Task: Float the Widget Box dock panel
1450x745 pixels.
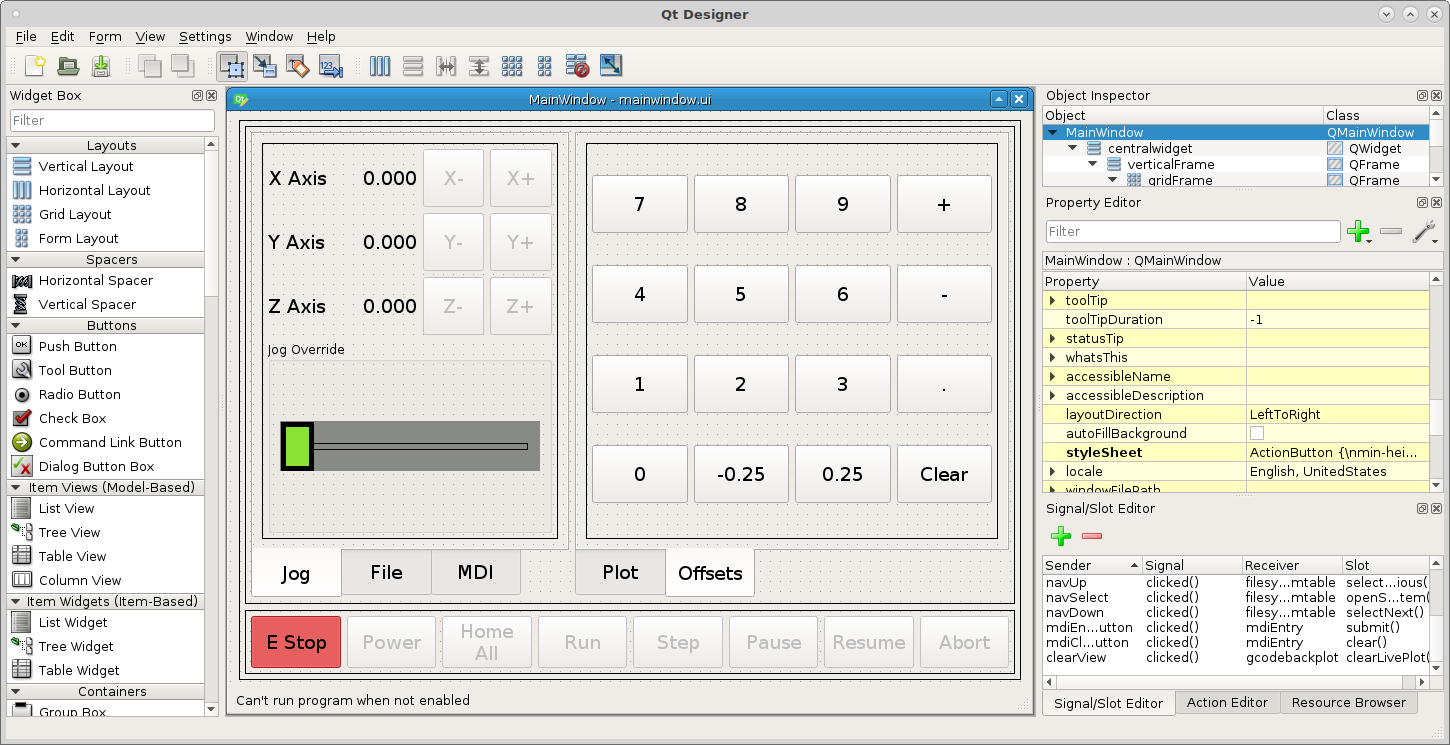Action: click(x=198, y=96)
